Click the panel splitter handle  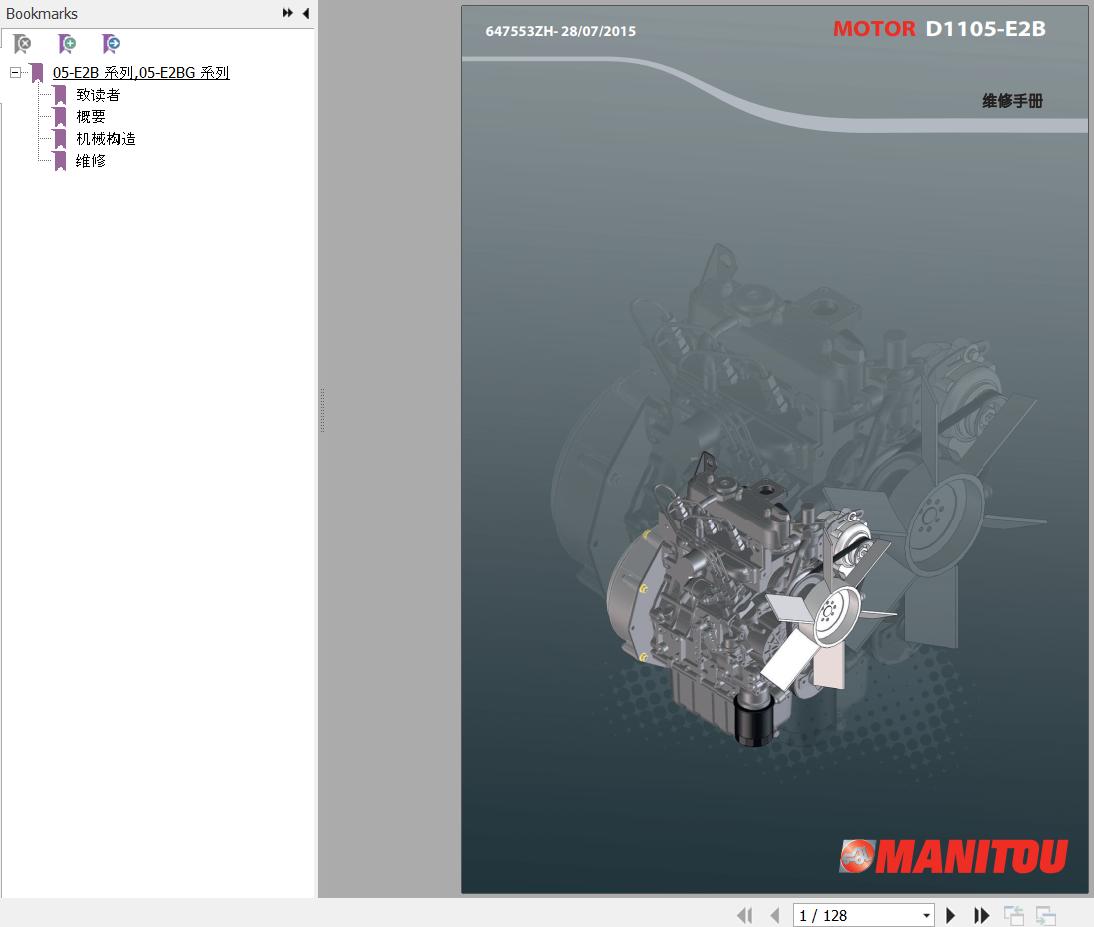click(x=322, y=410)
